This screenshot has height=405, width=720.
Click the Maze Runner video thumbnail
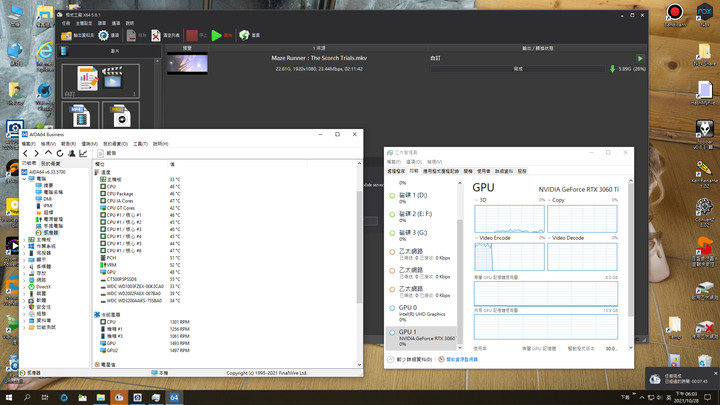(x=187, y=63)
